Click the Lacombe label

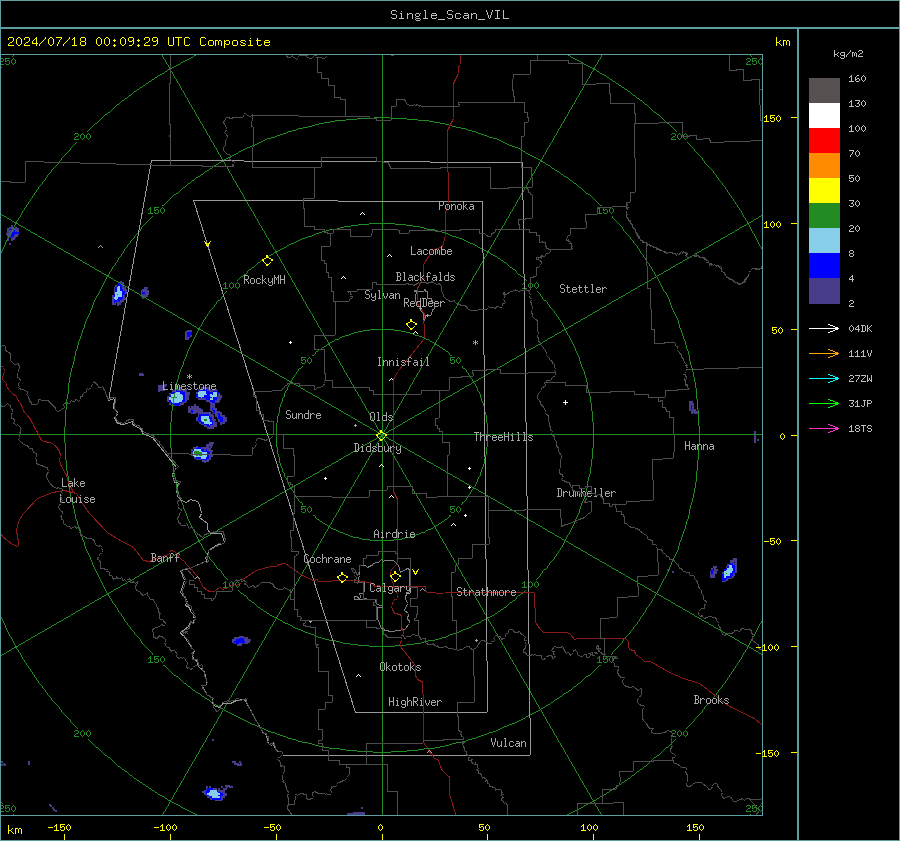431,251
